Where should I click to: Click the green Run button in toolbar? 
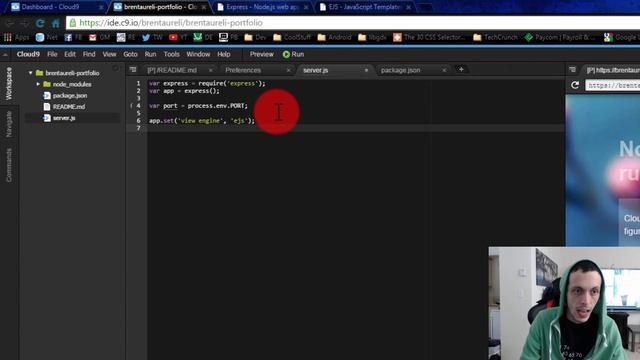point(293,54)
